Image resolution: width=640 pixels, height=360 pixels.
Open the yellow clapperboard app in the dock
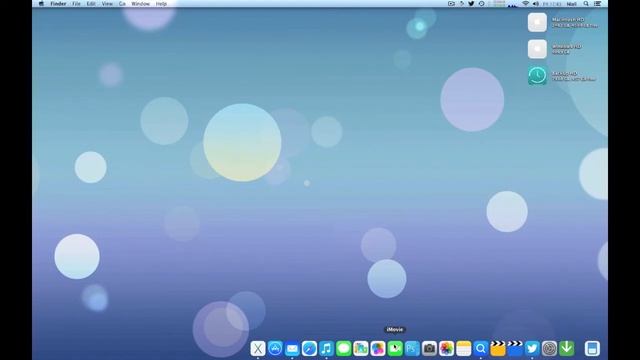pyautogui.click(x=498, y=349)
